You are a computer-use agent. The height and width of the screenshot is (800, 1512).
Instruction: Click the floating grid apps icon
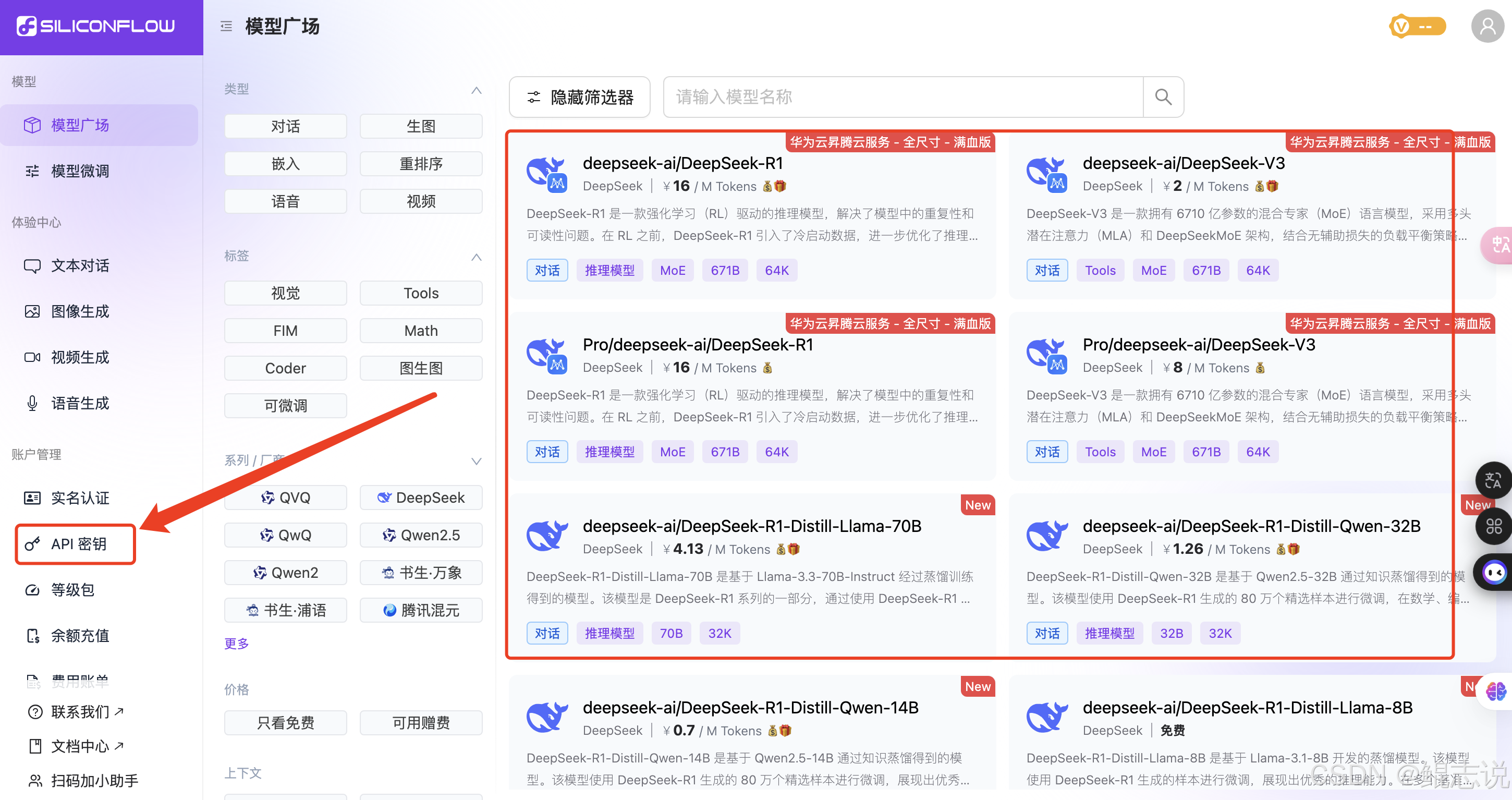1493,527
